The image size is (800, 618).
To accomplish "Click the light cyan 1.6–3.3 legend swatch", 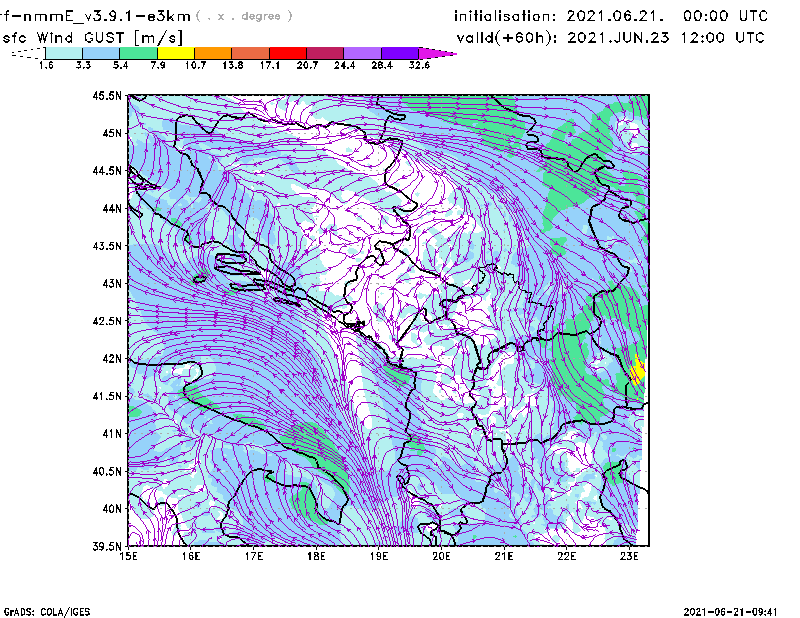I will coord(64,53).
